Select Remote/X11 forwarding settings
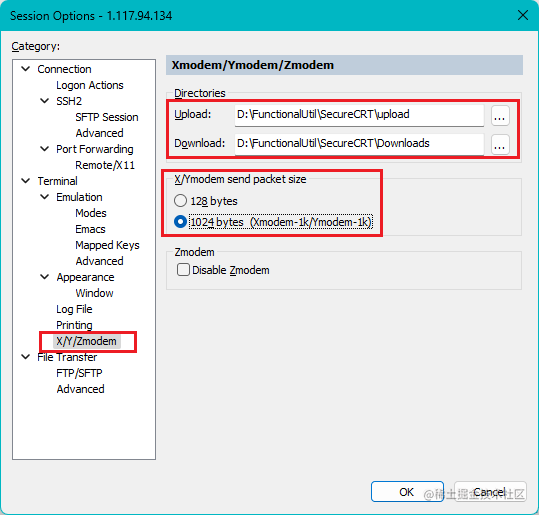Screen dimensions: 539x515 point(105,165)
